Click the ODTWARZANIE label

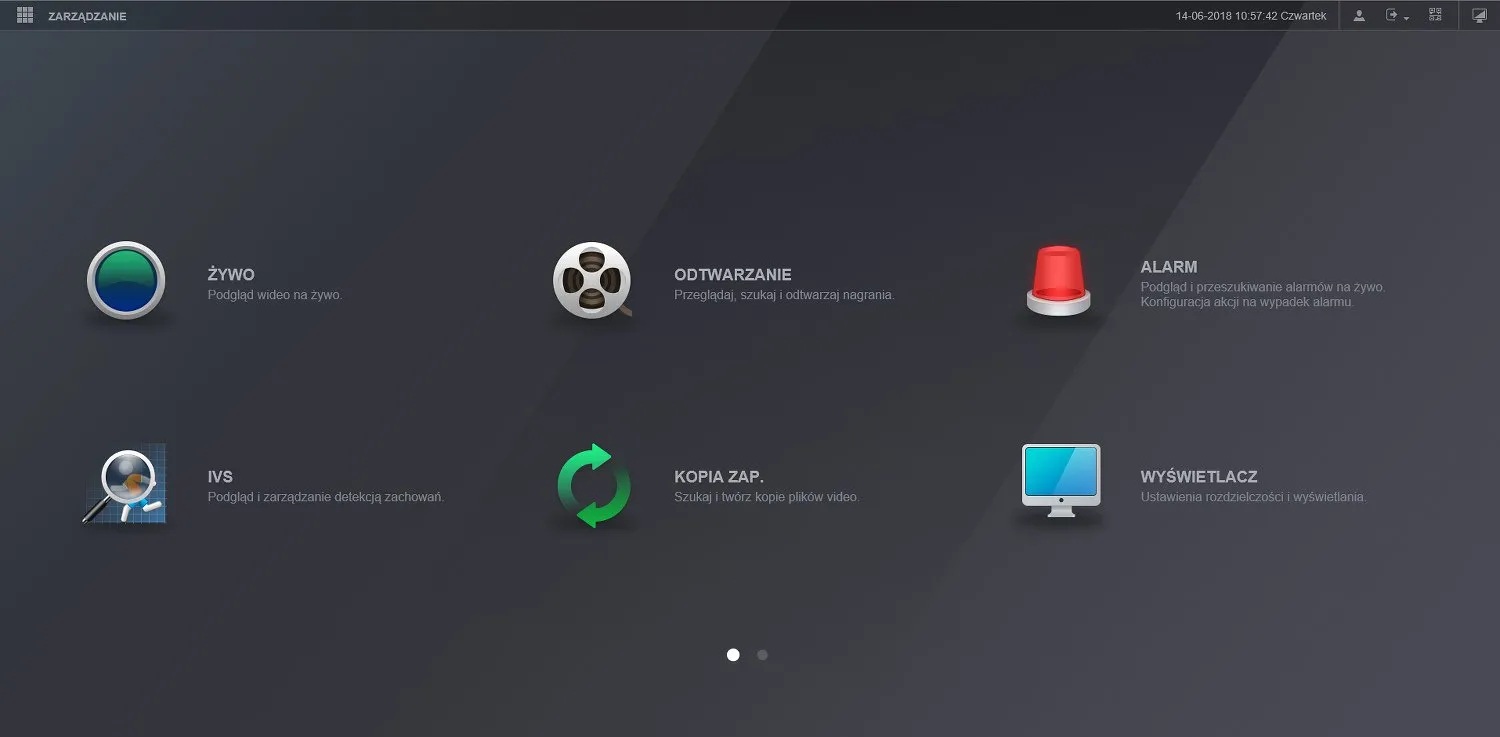[x=732, y=275]
